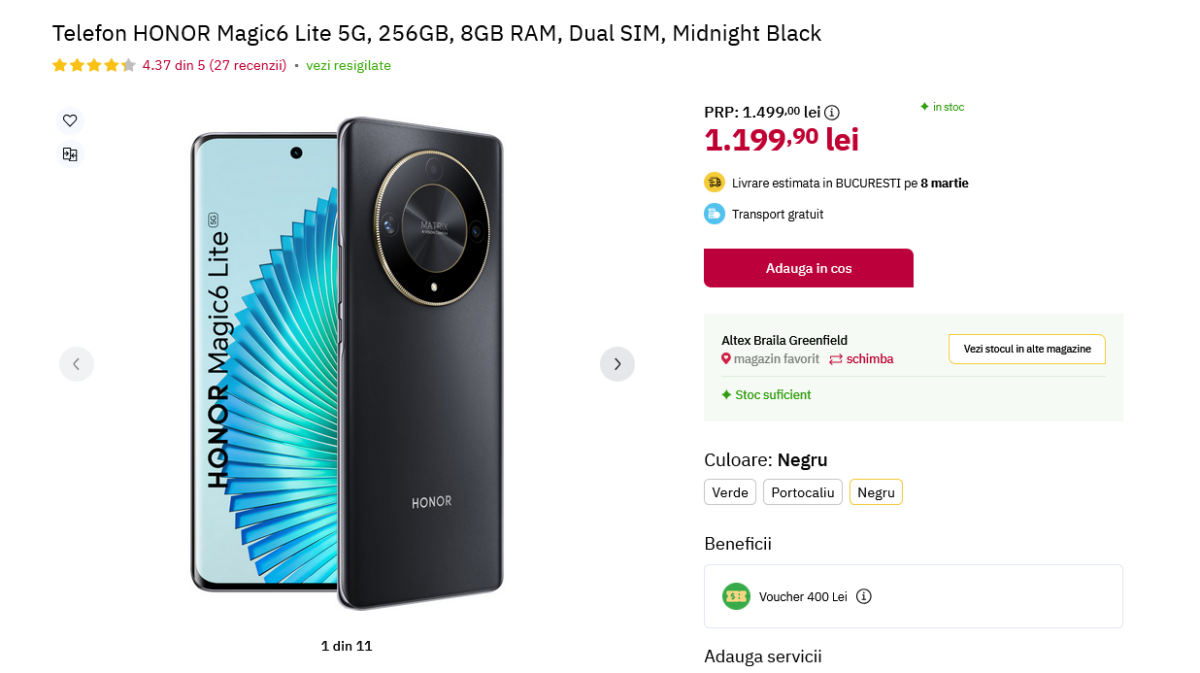The image size is (1200, 673).
Task: Open Voucher 400 Lei info icon
Action: coord(864,596)
